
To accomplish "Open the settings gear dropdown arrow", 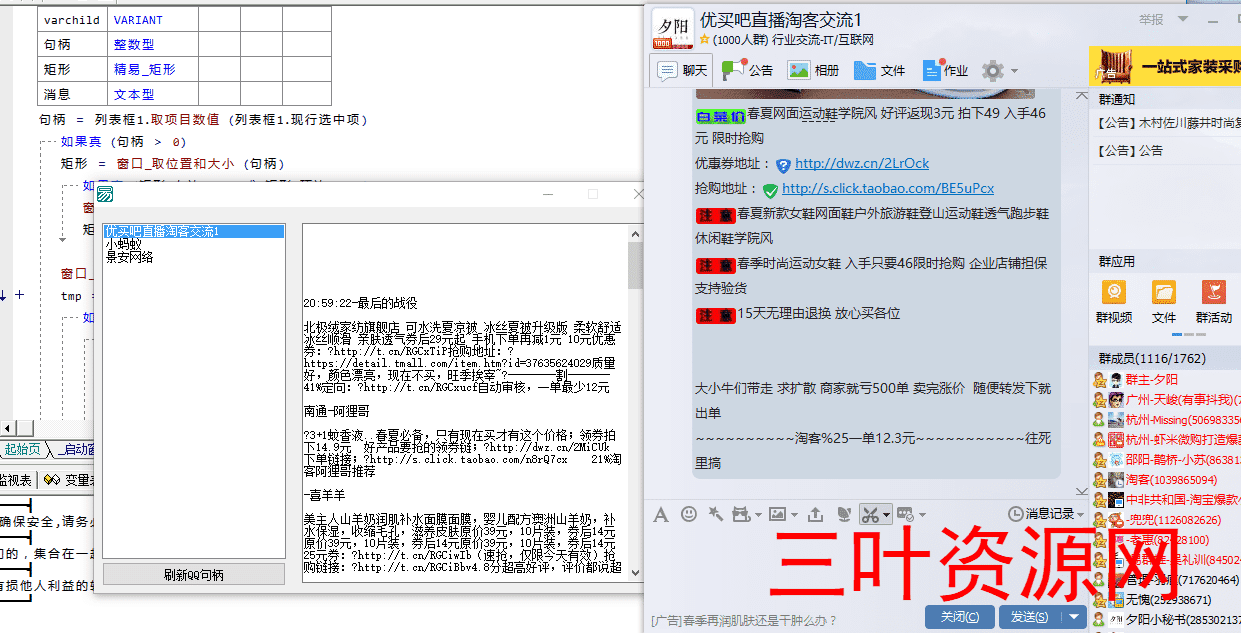I will (1014, 71).
